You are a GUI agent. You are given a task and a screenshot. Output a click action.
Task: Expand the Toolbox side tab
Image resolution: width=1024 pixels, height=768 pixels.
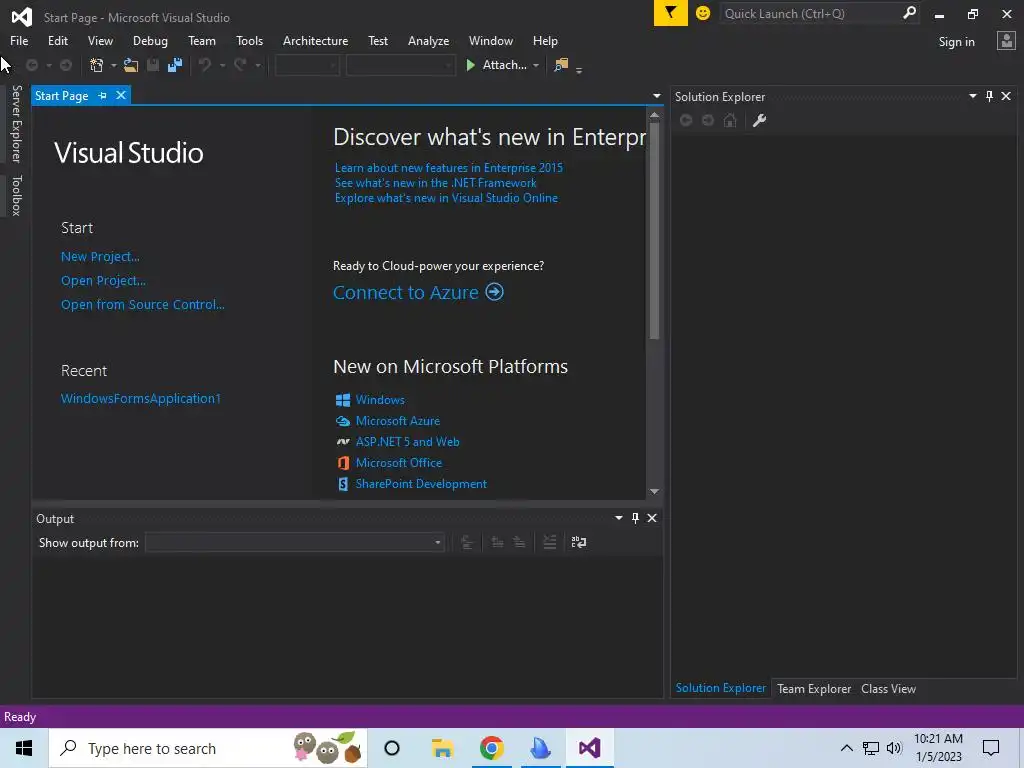16,195
